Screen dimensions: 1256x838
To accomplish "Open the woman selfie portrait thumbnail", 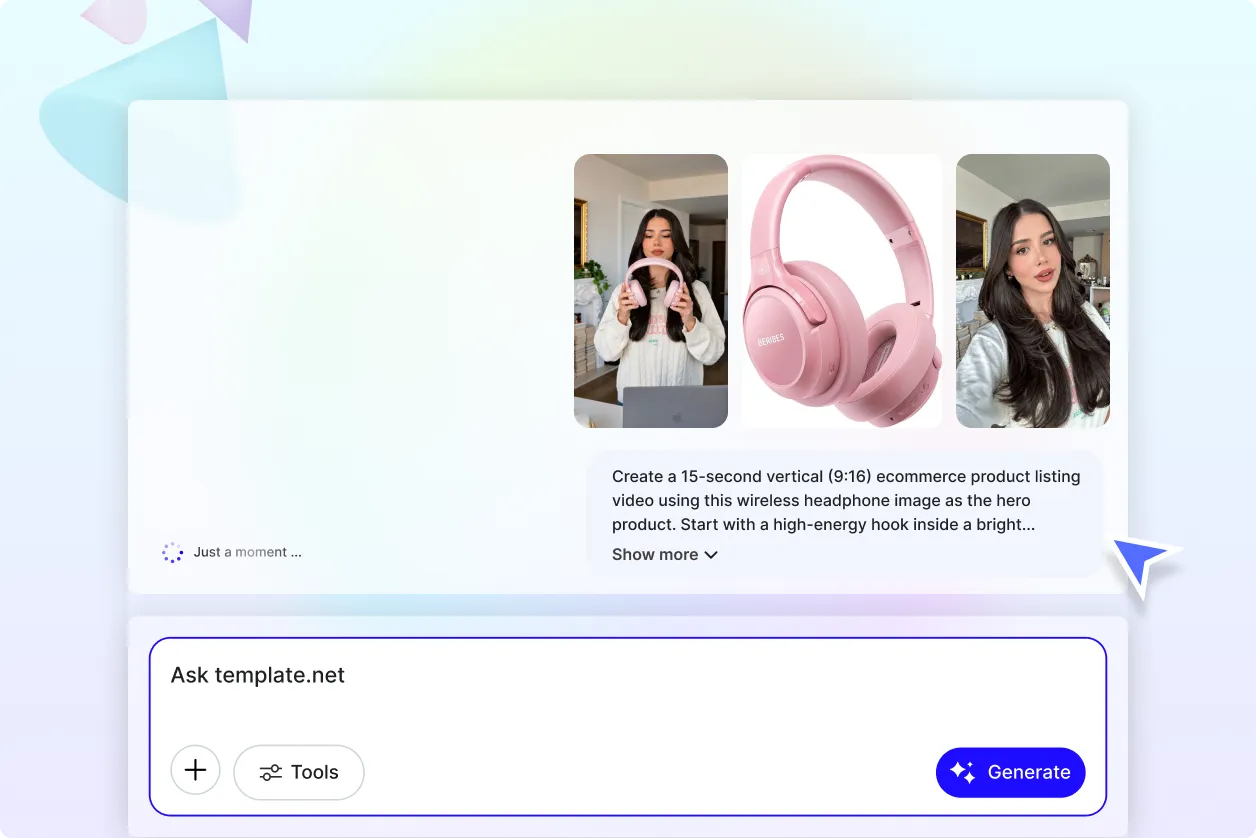I will (1033, 291).
